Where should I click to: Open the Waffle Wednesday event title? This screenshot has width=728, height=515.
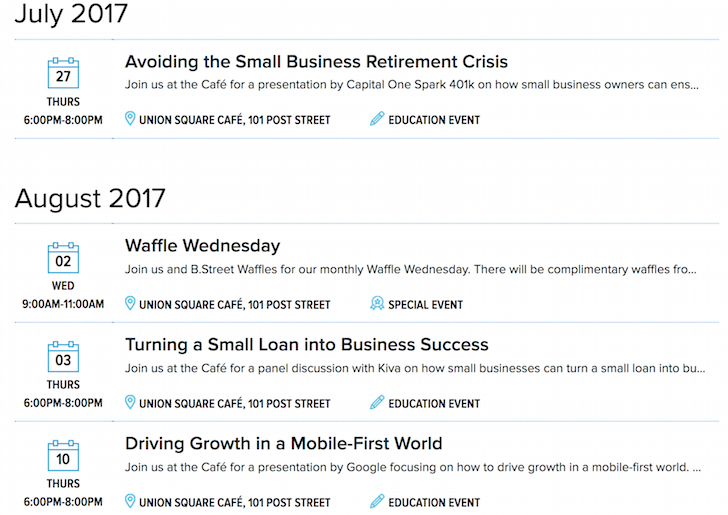point(202,246)
